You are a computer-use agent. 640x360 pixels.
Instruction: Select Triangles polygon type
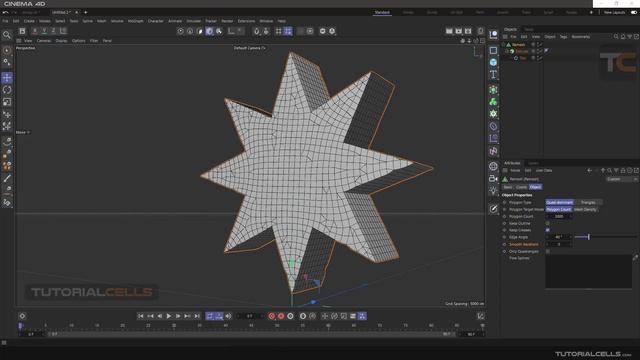coord(588,202)
